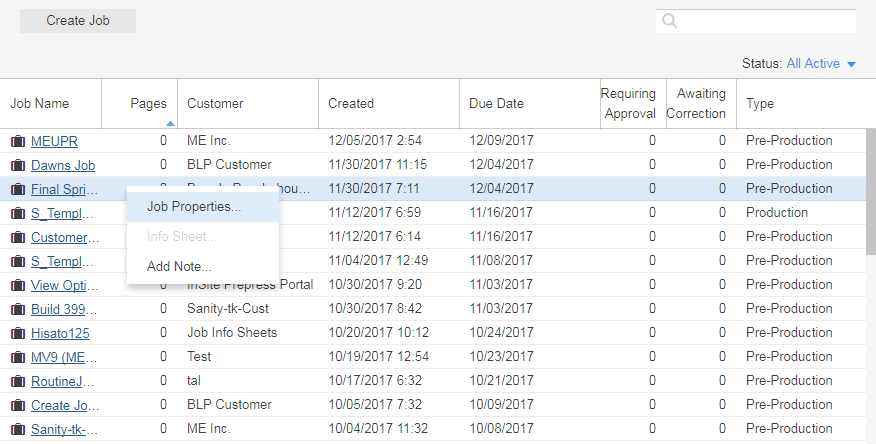The width and height of the screenshot is (876, 444).
Task: Click the magnifying glass search icon
Action: tap(670, 21)
